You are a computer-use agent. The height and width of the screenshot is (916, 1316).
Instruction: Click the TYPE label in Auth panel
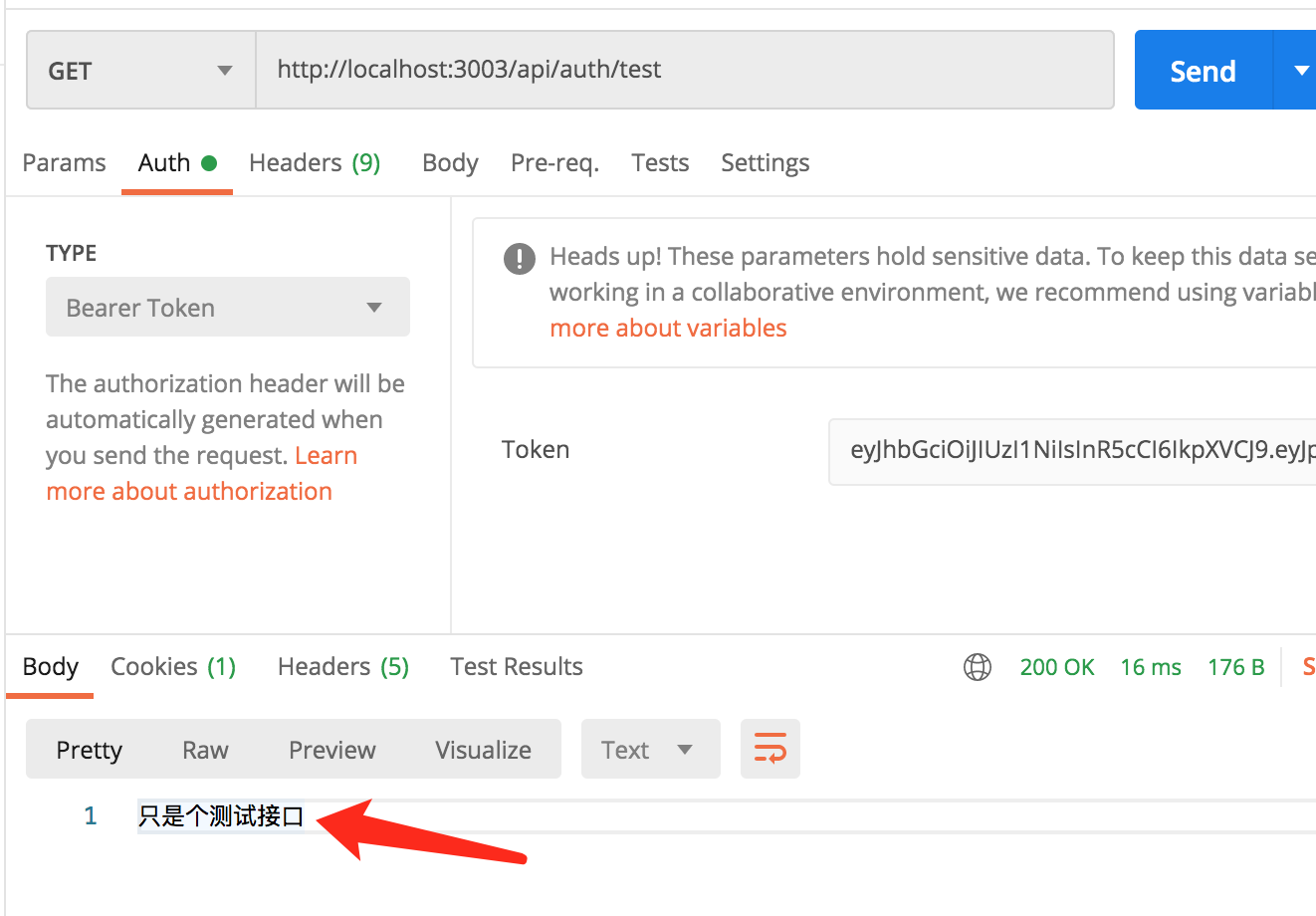click(72, 253)
